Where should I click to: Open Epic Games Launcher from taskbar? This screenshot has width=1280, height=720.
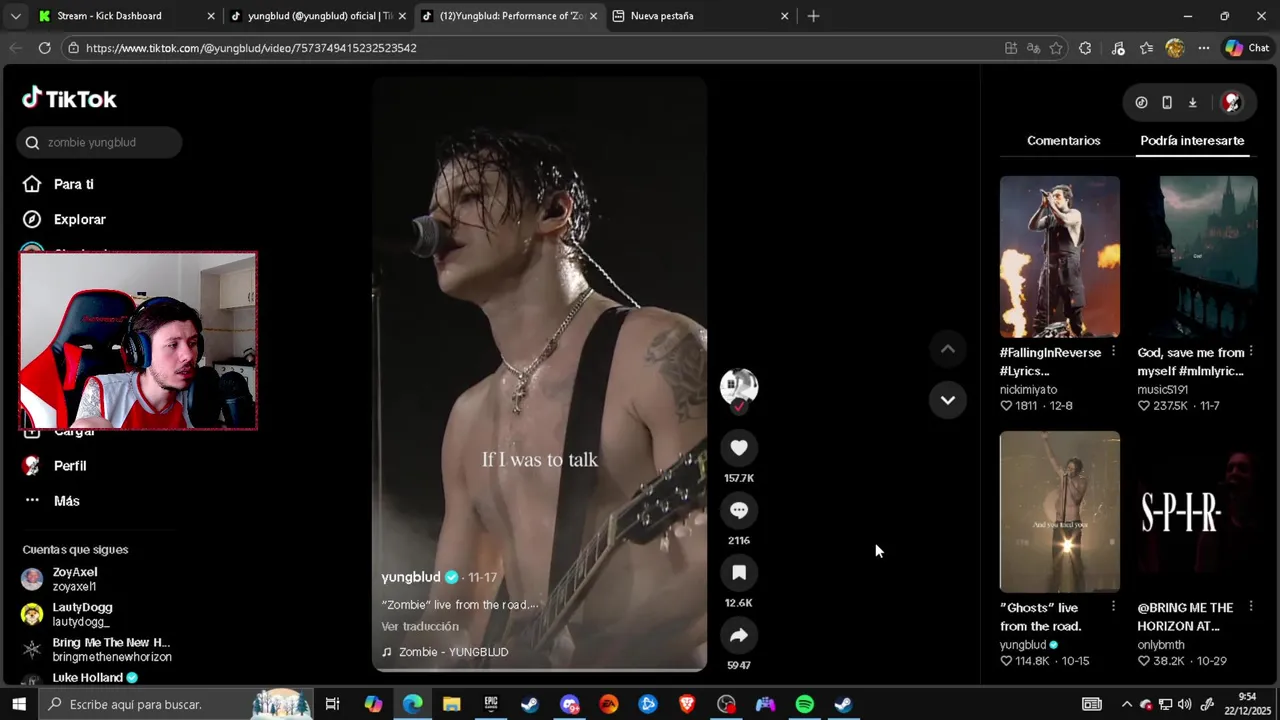point(491,704)
